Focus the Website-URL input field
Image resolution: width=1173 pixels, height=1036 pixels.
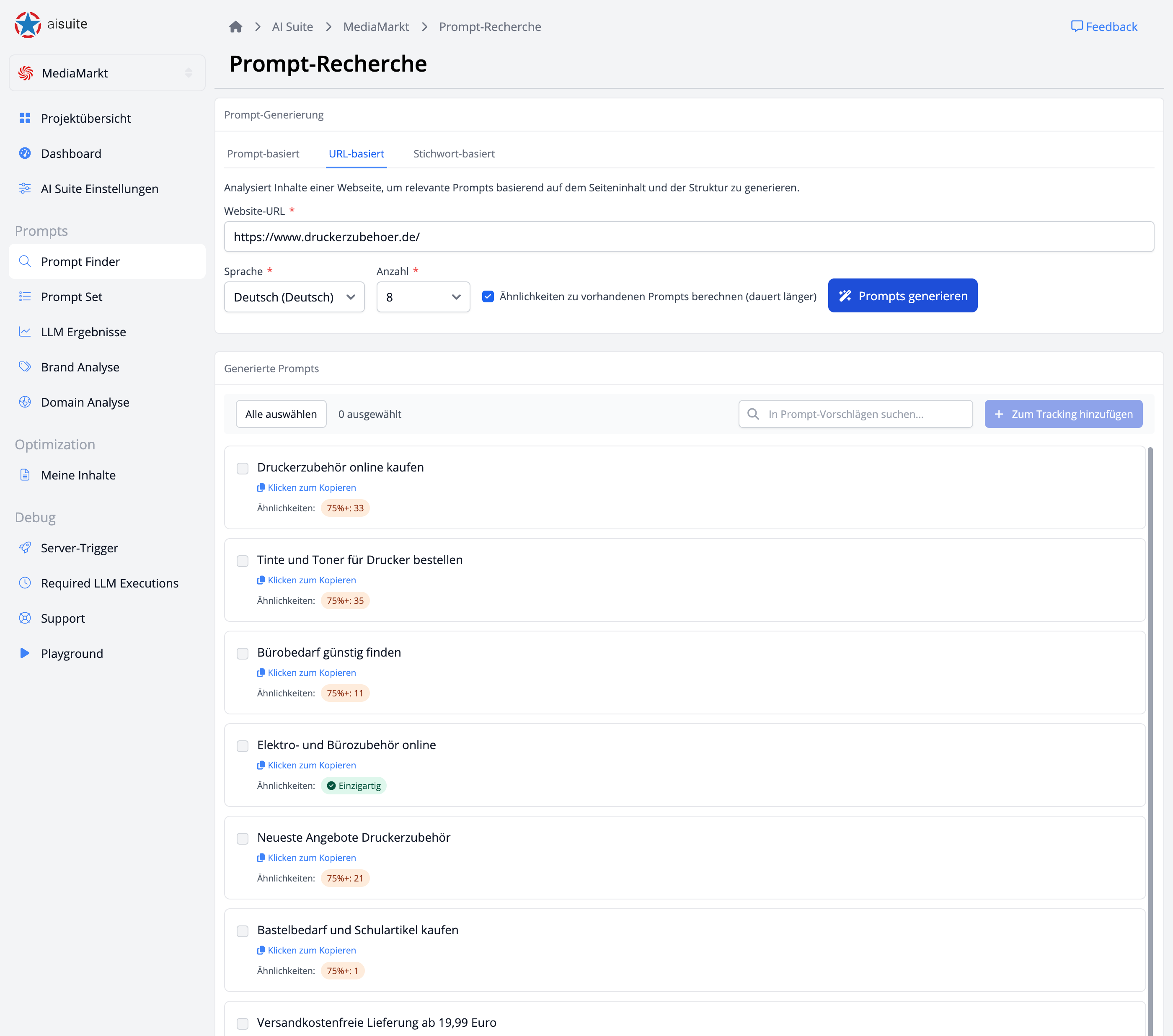click(688, 237)
